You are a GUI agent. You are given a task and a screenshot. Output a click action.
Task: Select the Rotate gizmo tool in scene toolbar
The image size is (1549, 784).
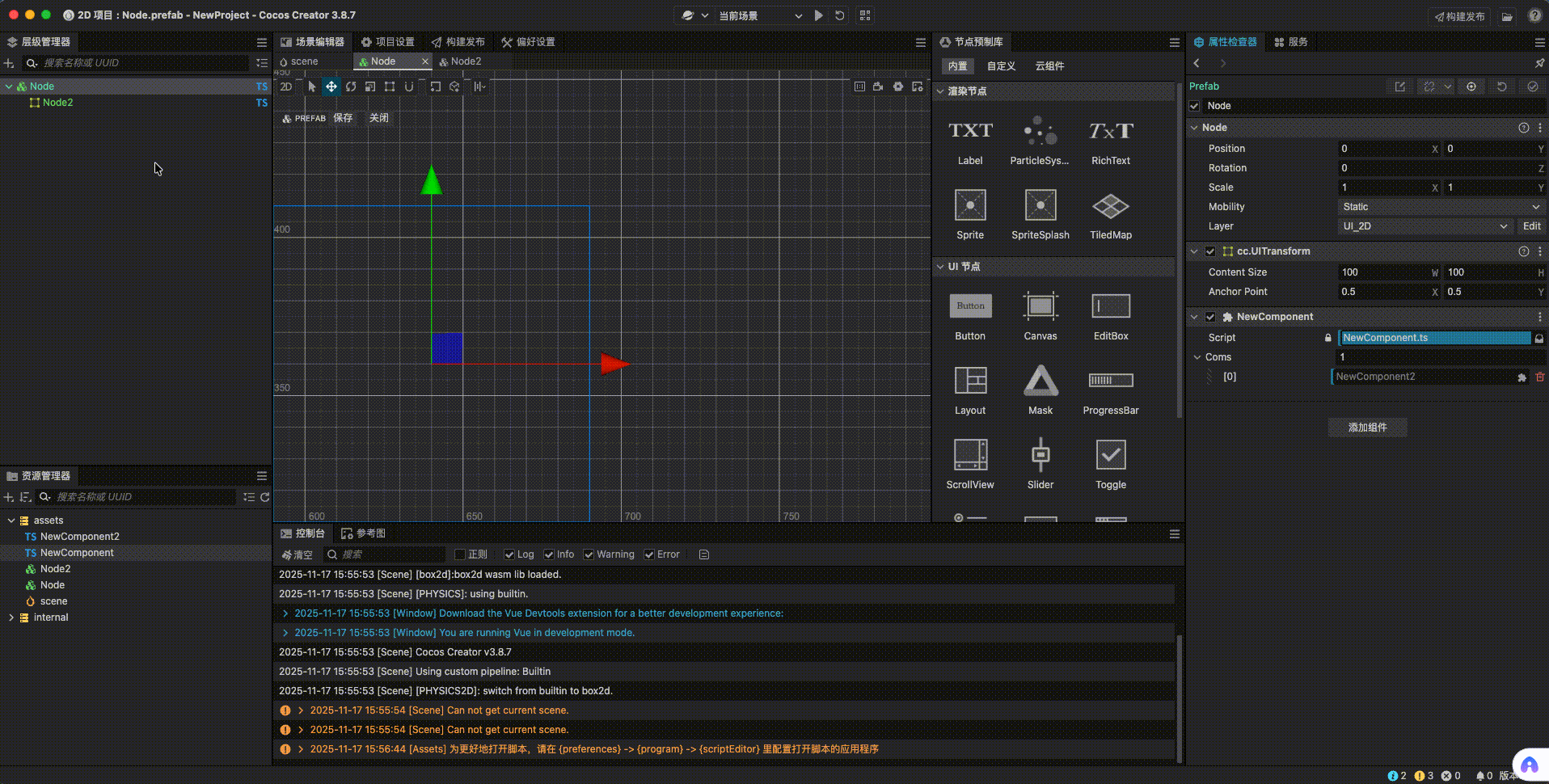(351, 86)
